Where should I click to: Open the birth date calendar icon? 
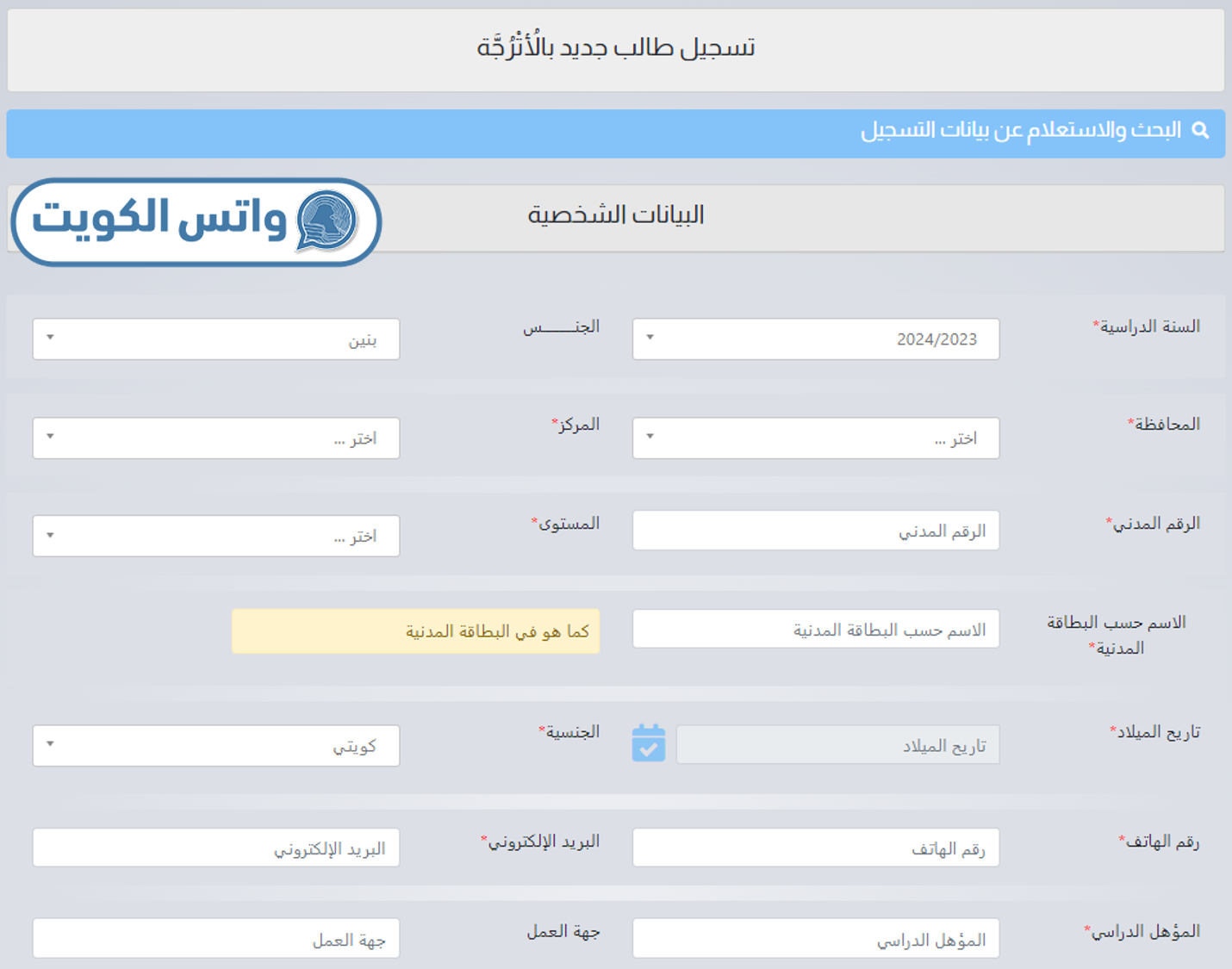click(648, 743)
